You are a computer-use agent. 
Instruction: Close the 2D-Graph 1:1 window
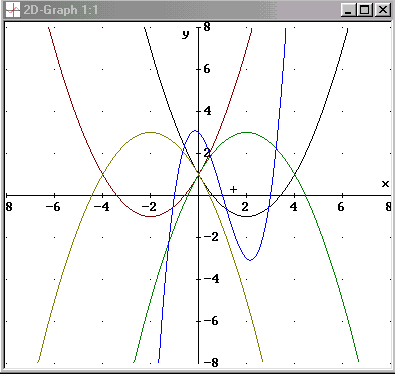click(383, 10)
